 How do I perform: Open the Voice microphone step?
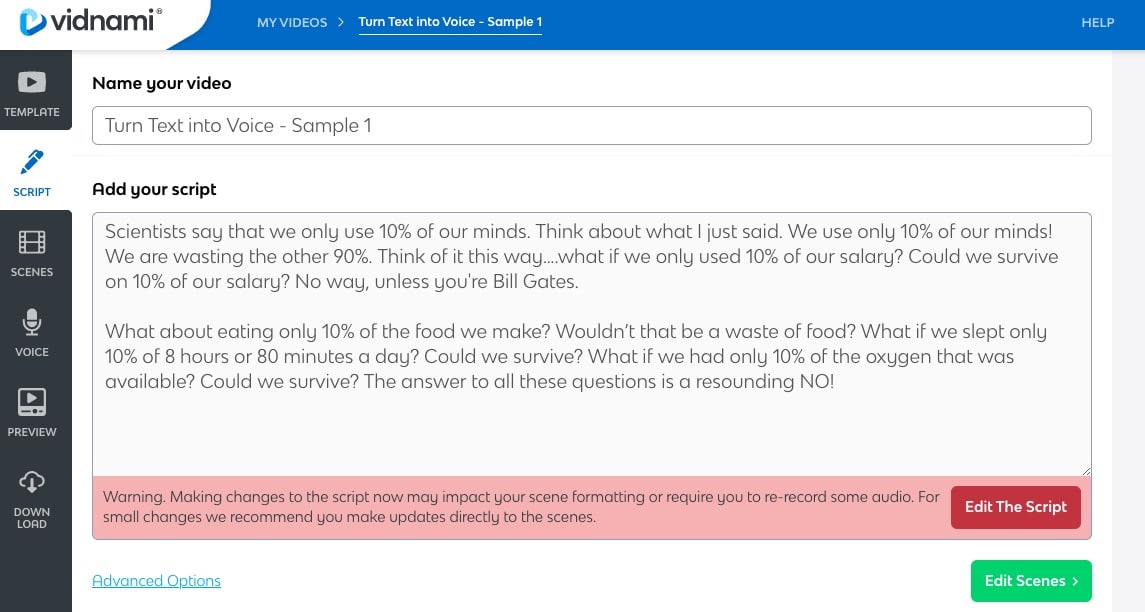click(x=32, y=322)
